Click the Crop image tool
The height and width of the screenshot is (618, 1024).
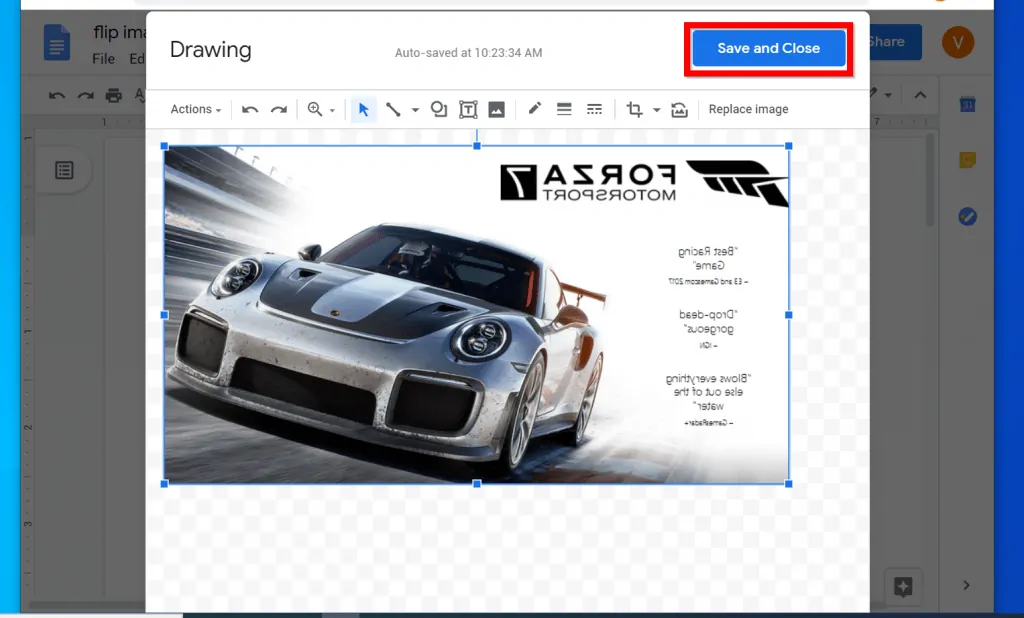pyautogui.click(x=634, y=109)
